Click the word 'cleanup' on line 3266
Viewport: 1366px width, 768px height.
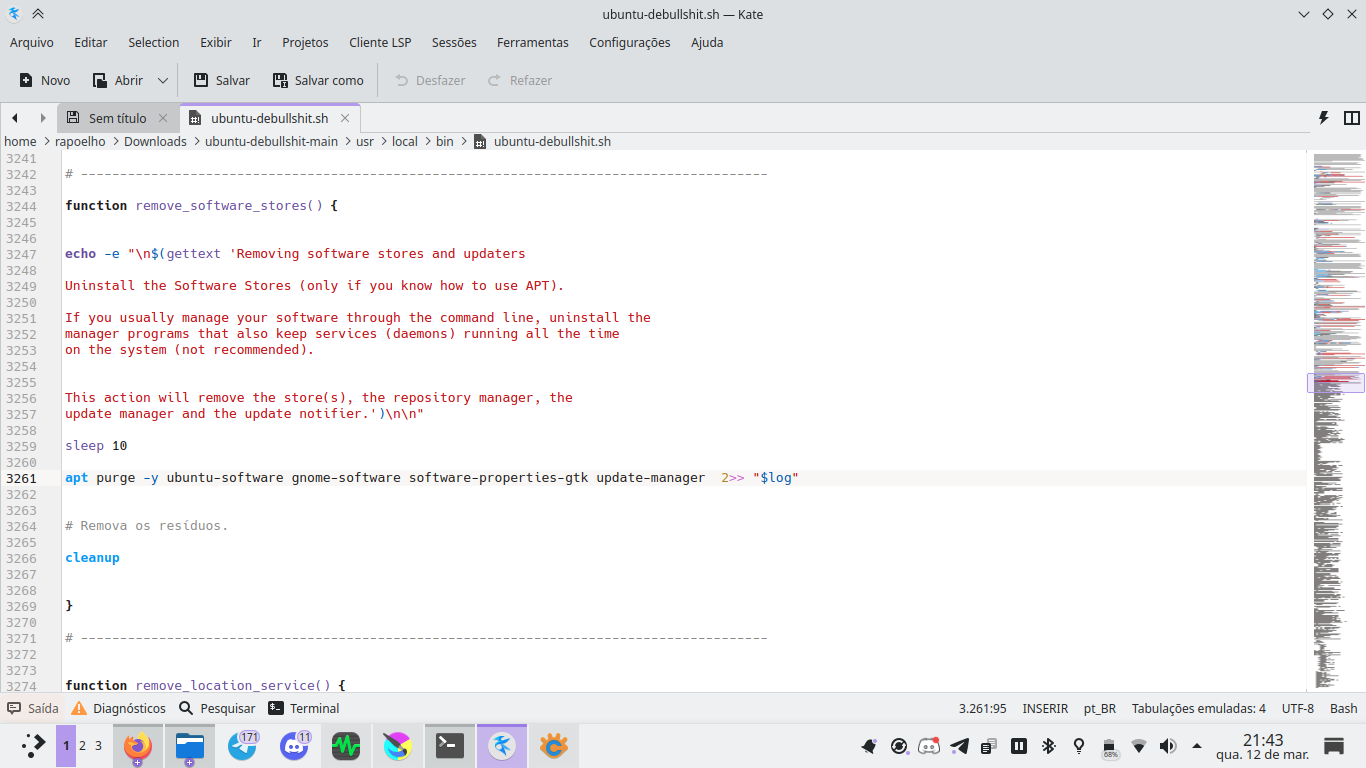point(92,558)
